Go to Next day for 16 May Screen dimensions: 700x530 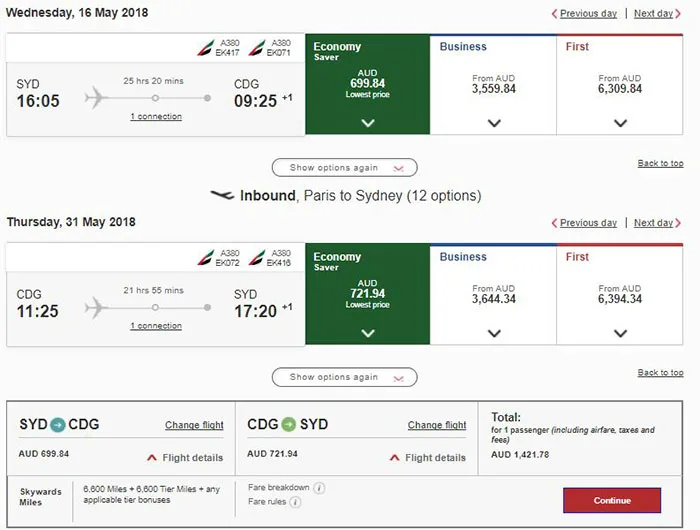click(655, 14)
